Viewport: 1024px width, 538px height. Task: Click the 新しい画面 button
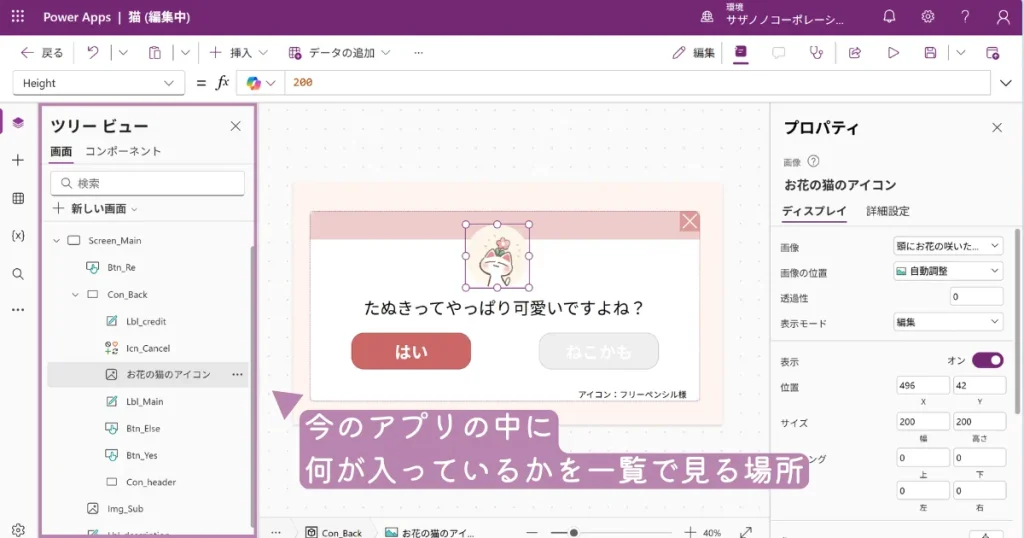point(95,209)
